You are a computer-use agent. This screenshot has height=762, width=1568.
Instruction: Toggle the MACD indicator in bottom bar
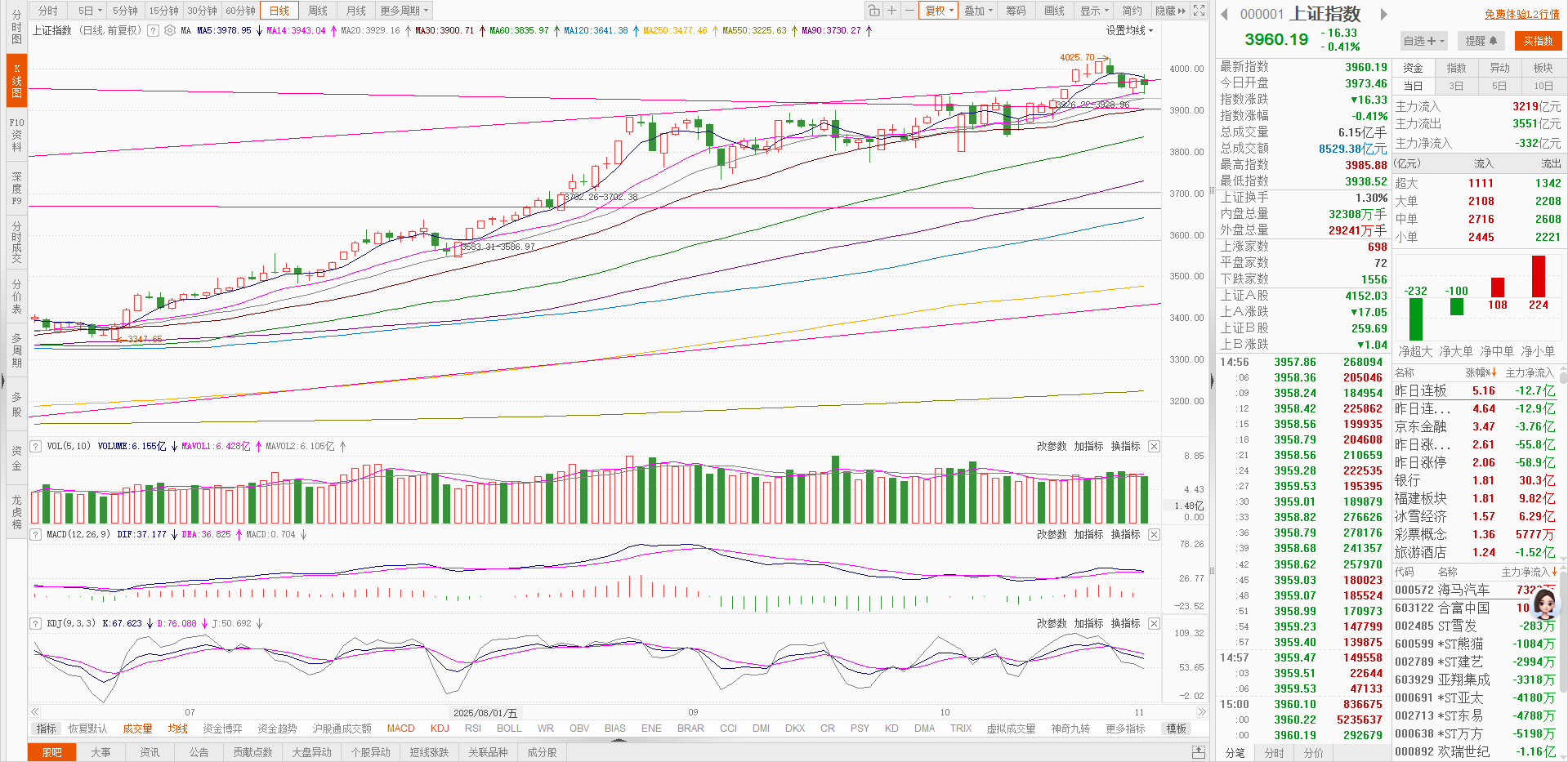click(x=400, y=729)
